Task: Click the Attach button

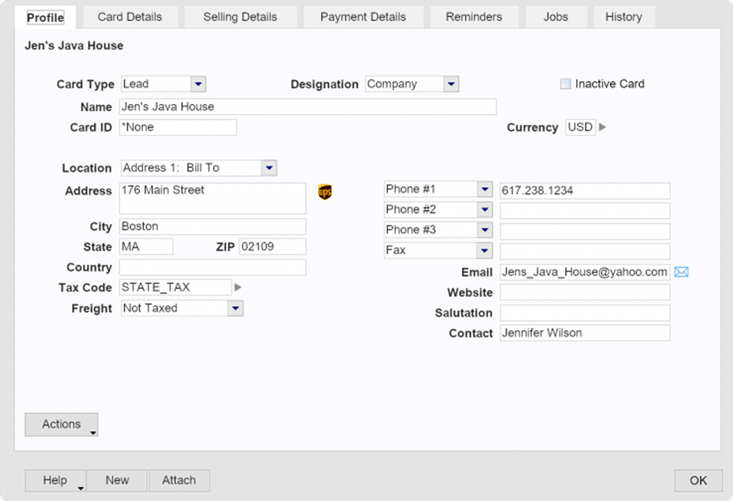Action: (x=180, y=480)
